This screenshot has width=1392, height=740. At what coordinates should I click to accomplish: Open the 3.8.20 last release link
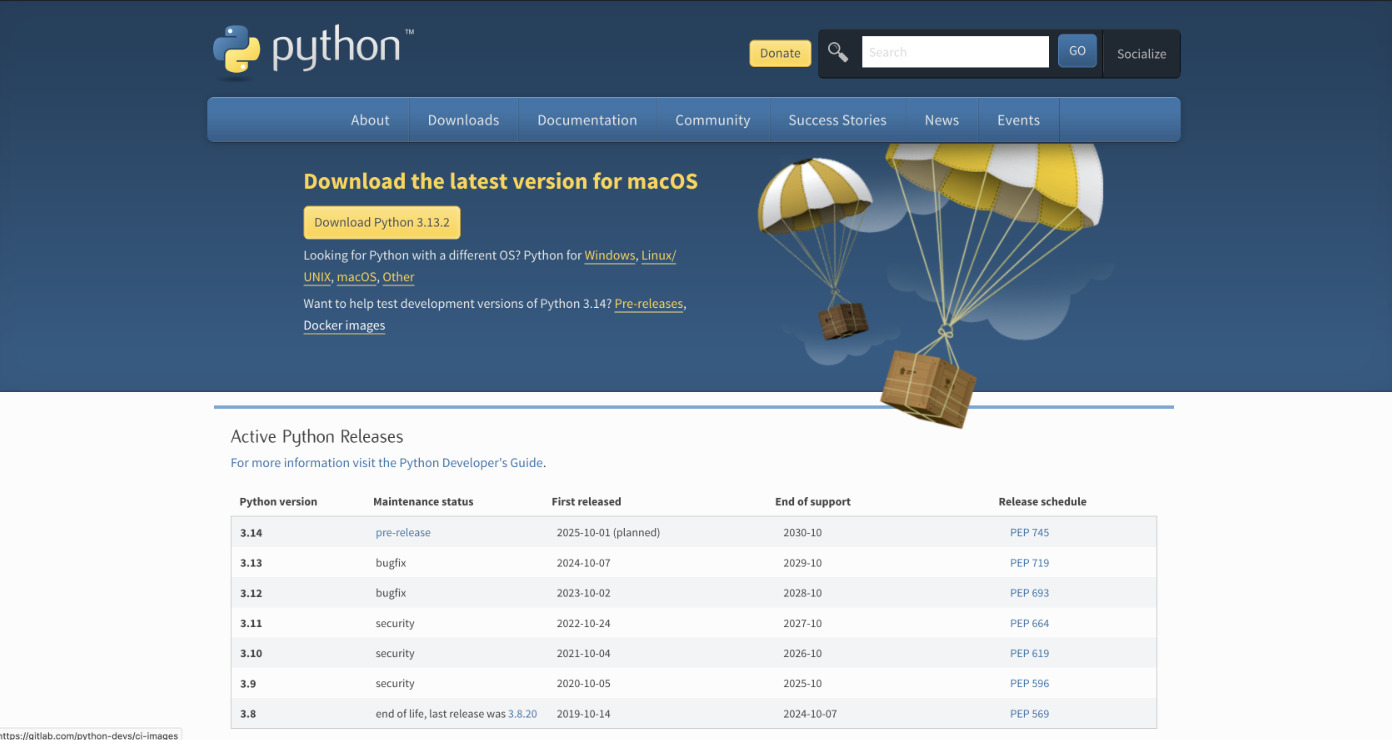(x=522, y=714)
